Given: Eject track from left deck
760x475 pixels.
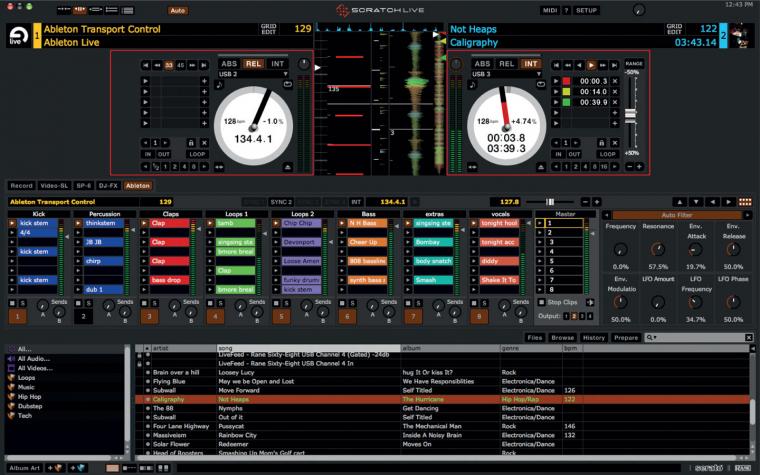Looking at the screenshot, I should (287, 167).
